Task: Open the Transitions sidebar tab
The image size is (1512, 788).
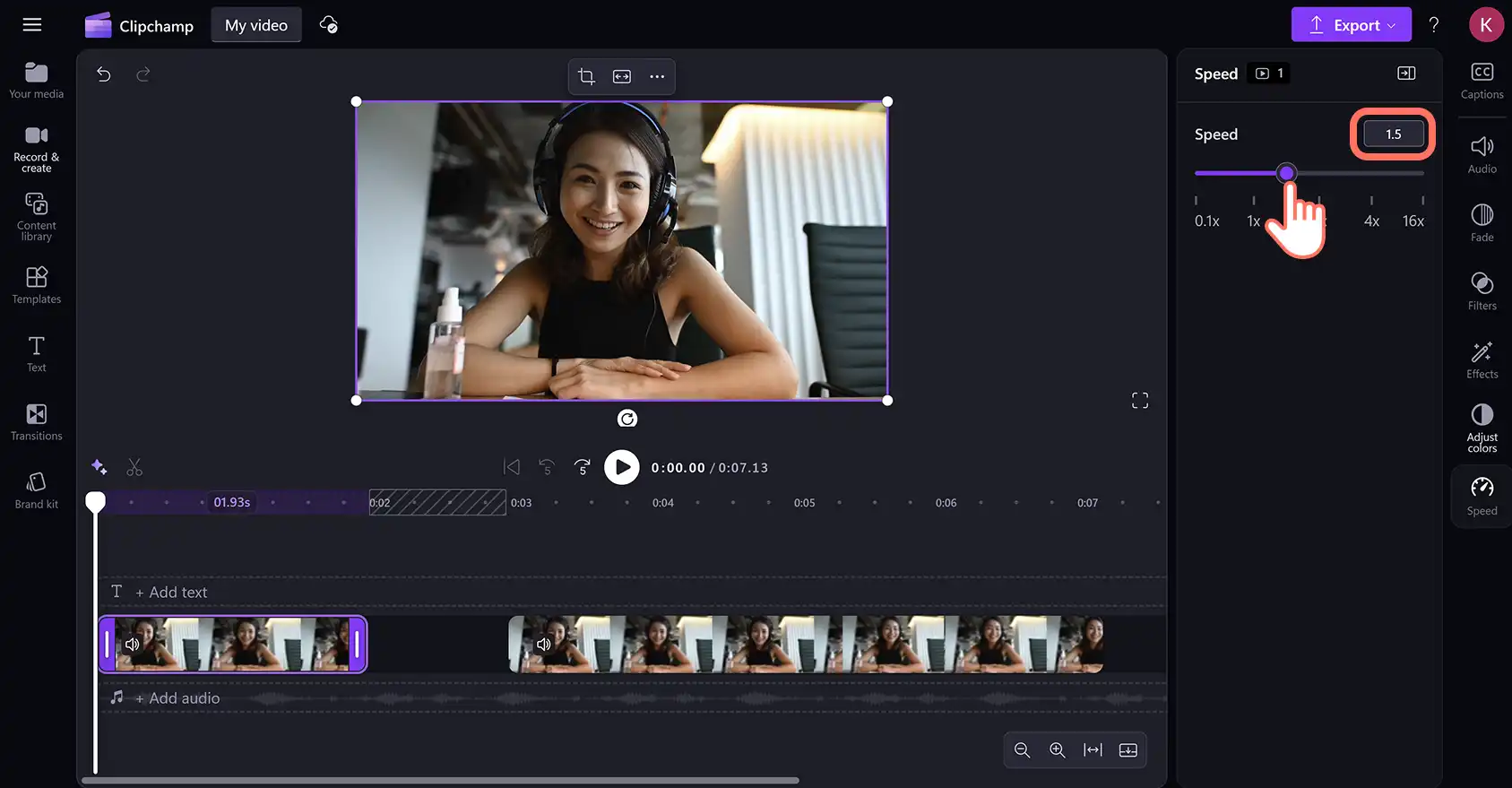Action: point(37,422)
